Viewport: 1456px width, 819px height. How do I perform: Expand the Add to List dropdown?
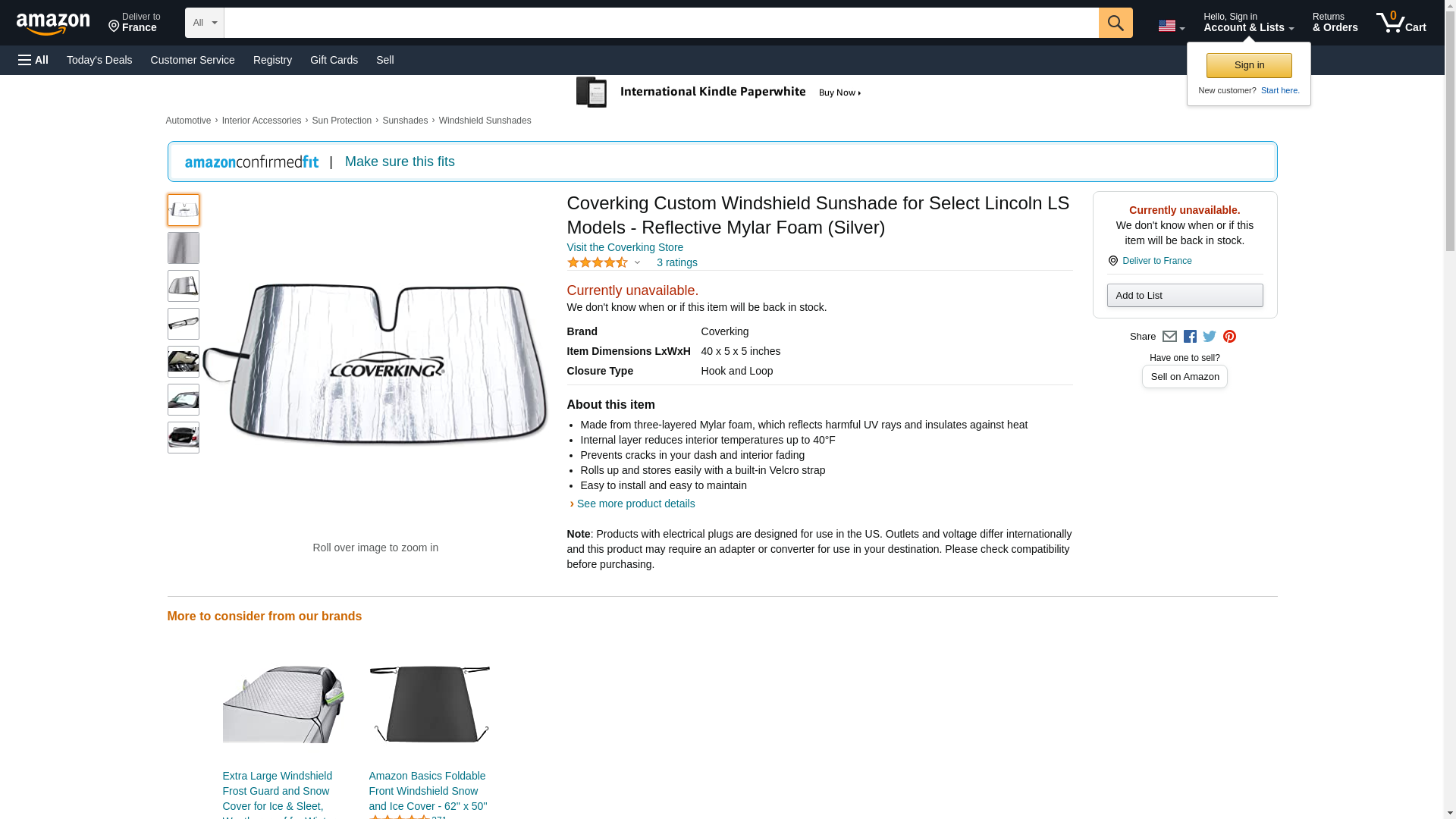pos(1185,295)
